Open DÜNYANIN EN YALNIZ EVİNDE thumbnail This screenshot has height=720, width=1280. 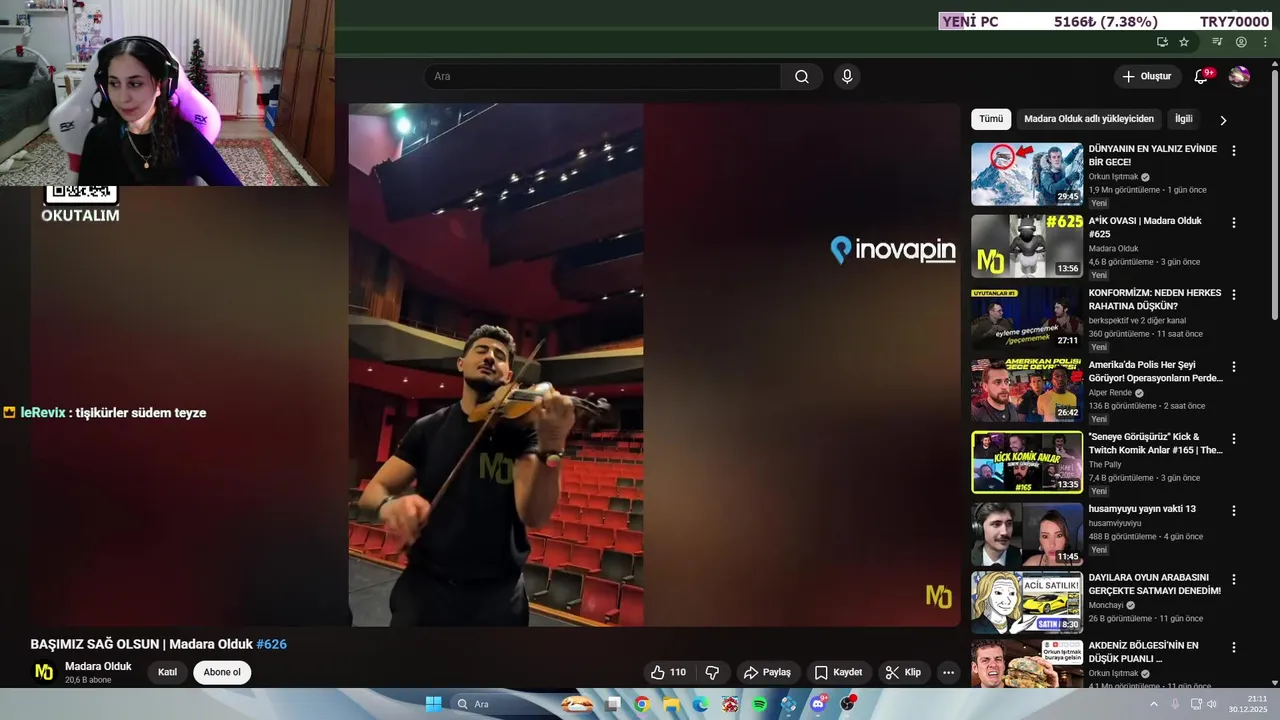[x=1027, y=174]
